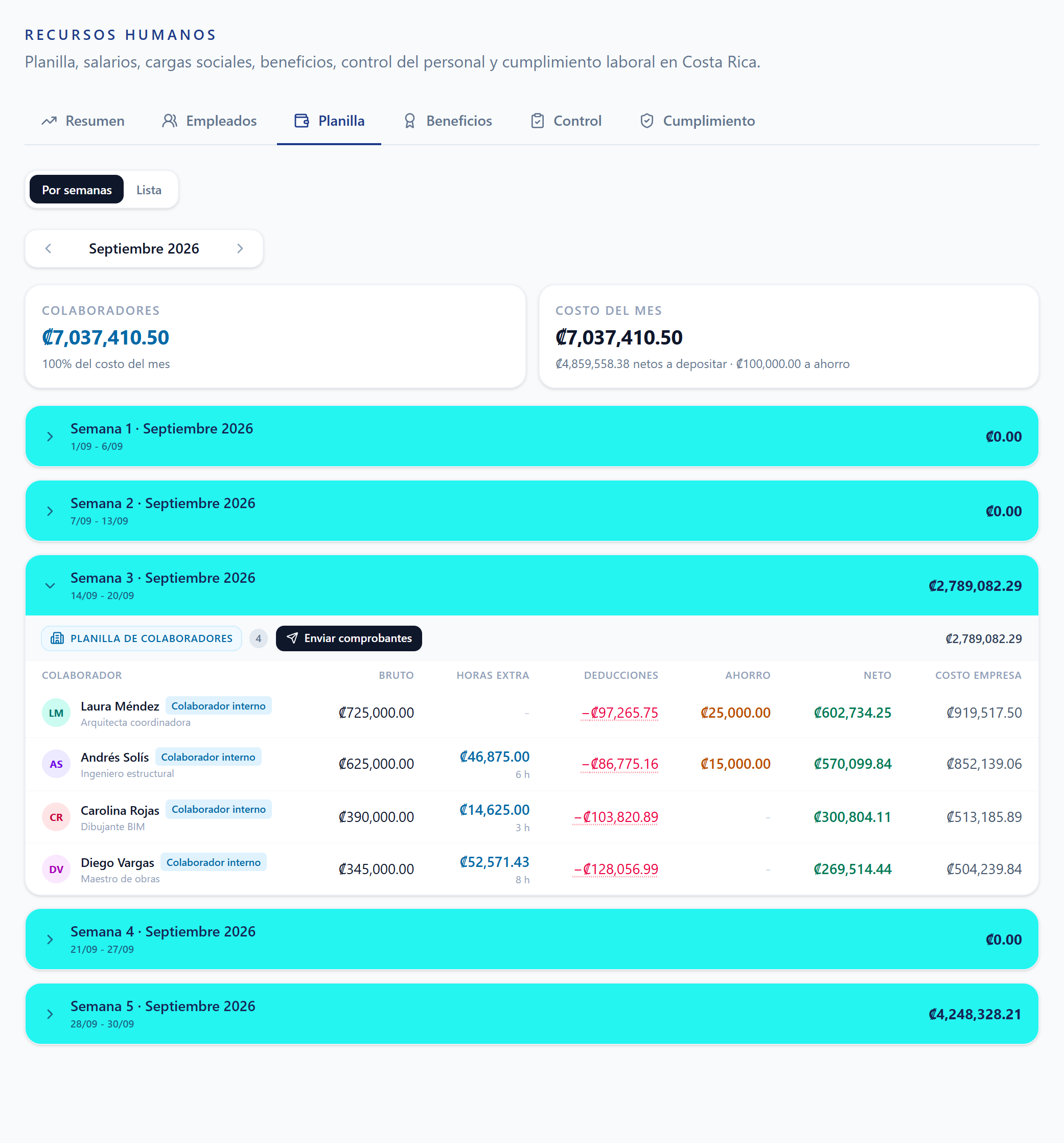
Task: Go to previous month with left arrow
Action: click(x=48, y=248)
